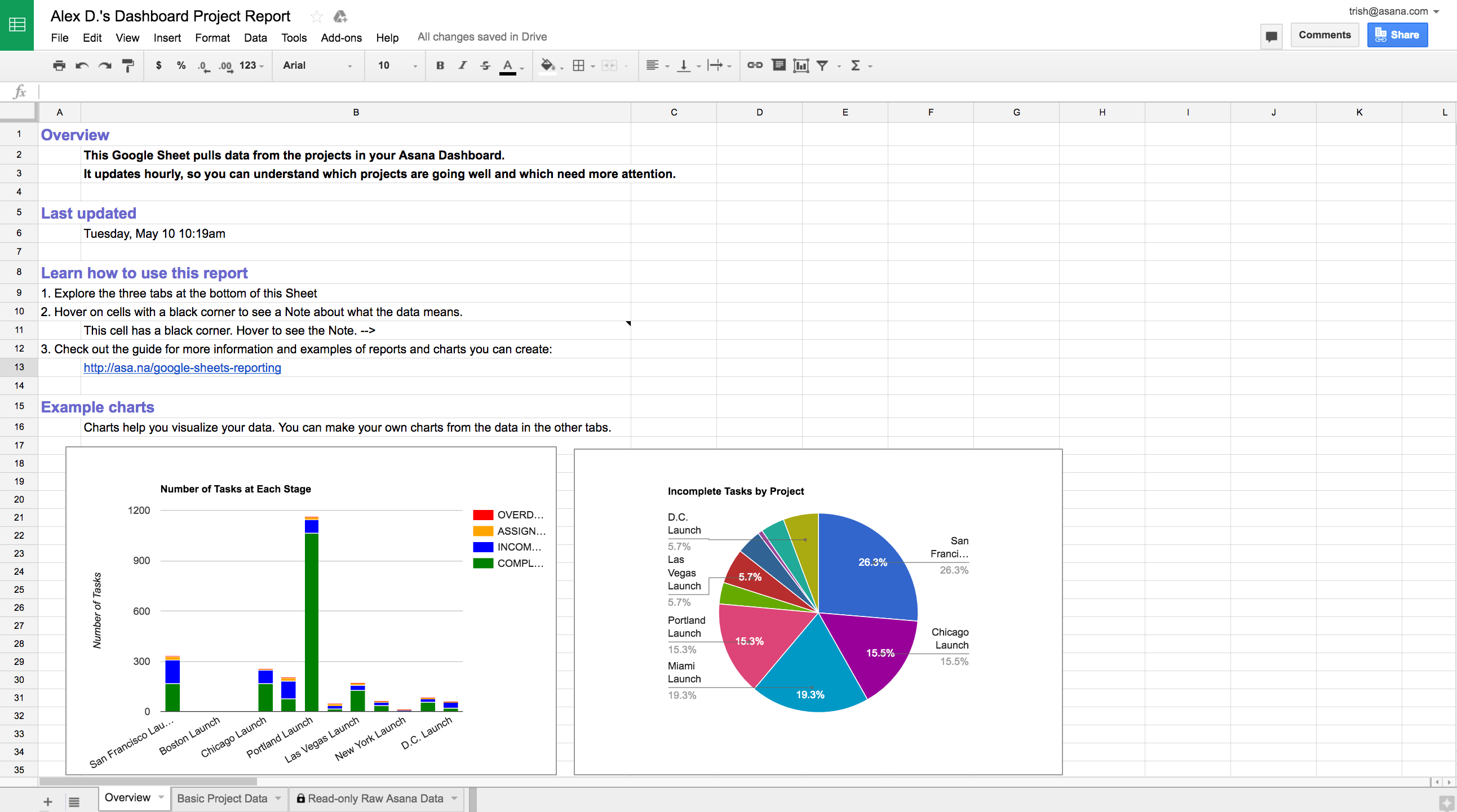Screen dimensions: 1457x812
Task: Click the borders formatting icon
Action: pyautogui.click(x=579, y=65)
